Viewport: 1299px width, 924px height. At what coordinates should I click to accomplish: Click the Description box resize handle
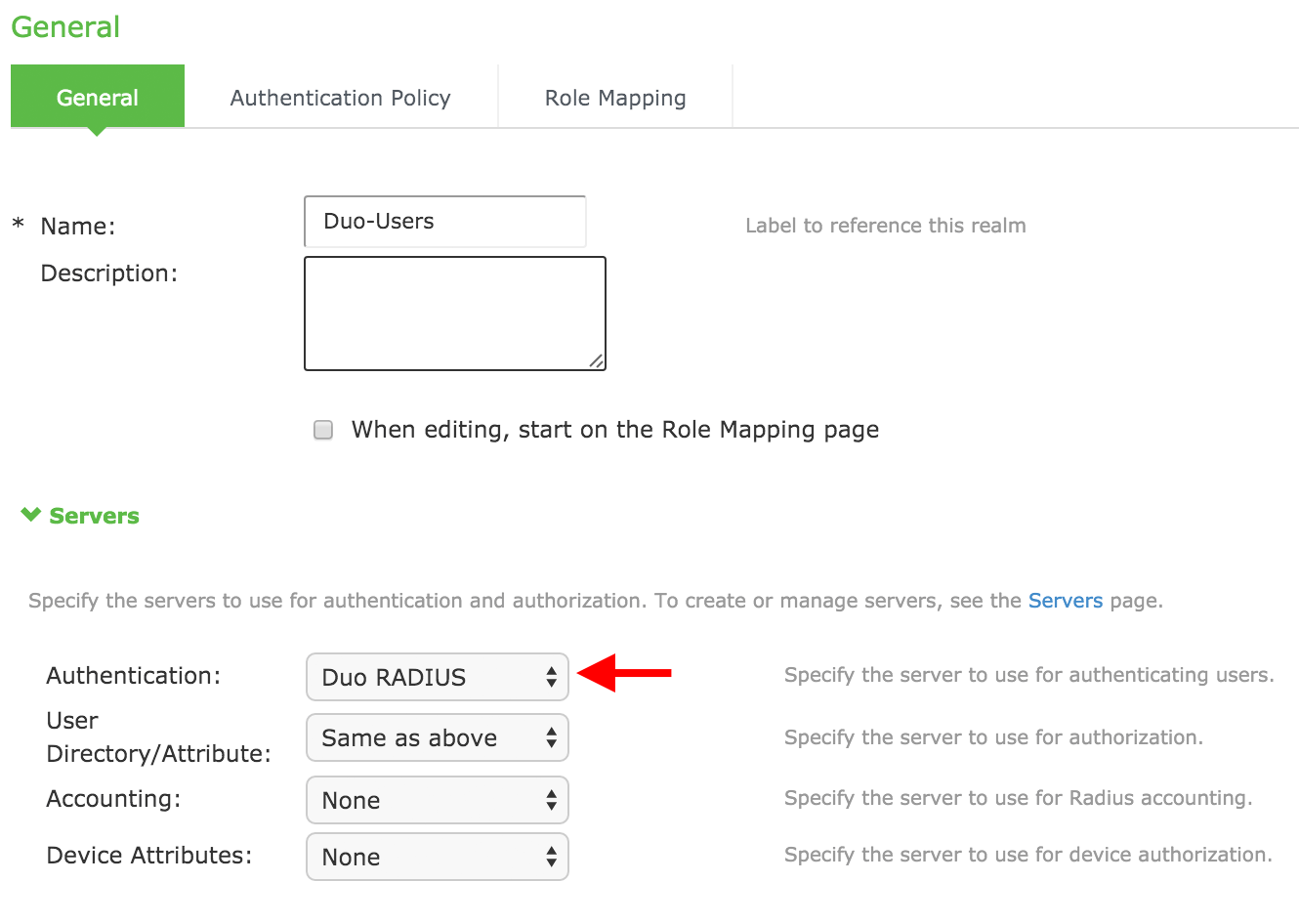tap(596, 360)
